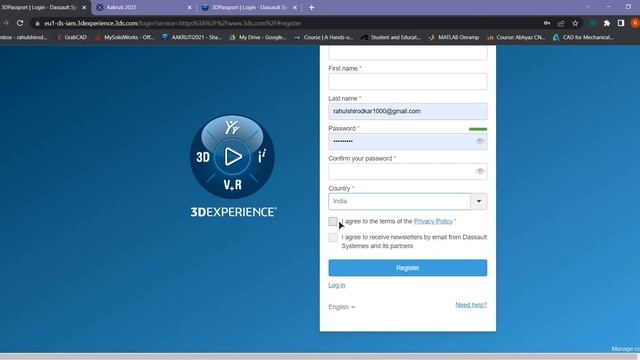Close the third 3DPassport Login tab
The image size is (640, 360).
coord(295,7)
